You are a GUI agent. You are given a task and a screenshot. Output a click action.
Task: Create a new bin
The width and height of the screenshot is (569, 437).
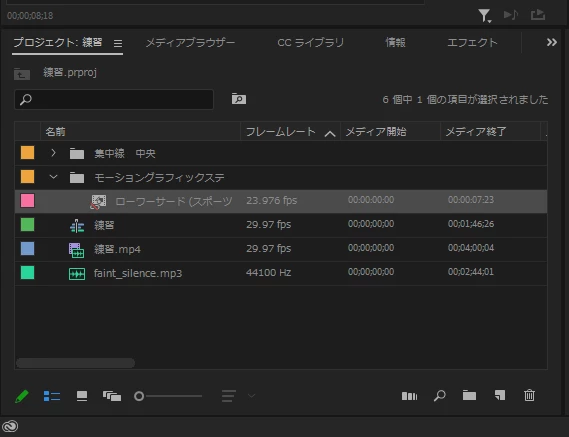[469, 395]
